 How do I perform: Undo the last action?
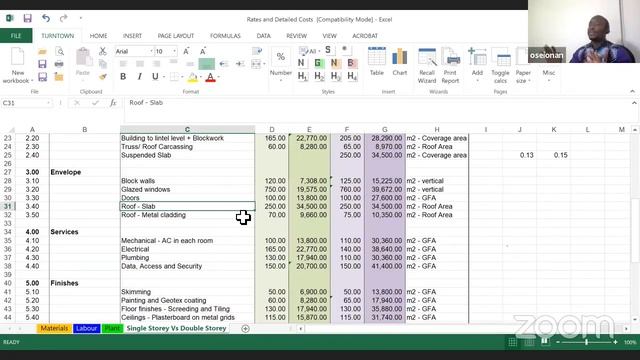click(46, 18)
